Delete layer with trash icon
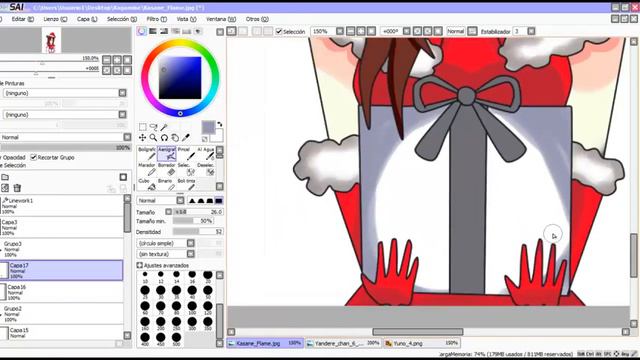640x360 pixels. tap(17, 188)
